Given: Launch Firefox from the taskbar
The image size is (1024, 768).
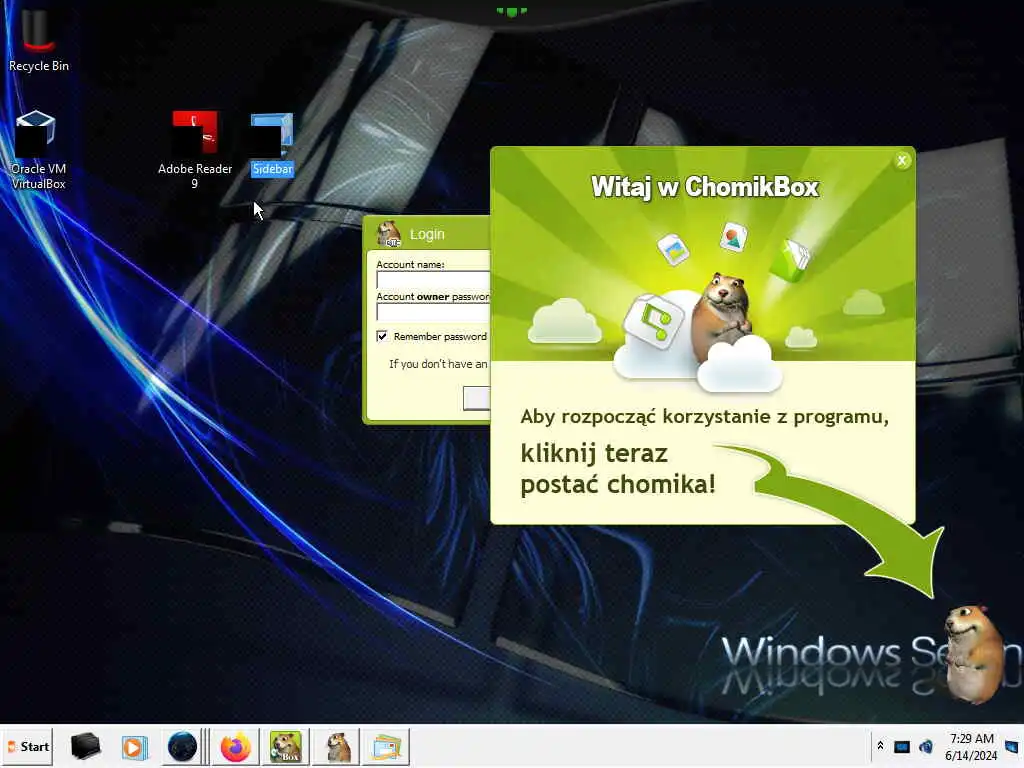Looking at the screenshot, I should pyautogui.click(x=236, y=746).
